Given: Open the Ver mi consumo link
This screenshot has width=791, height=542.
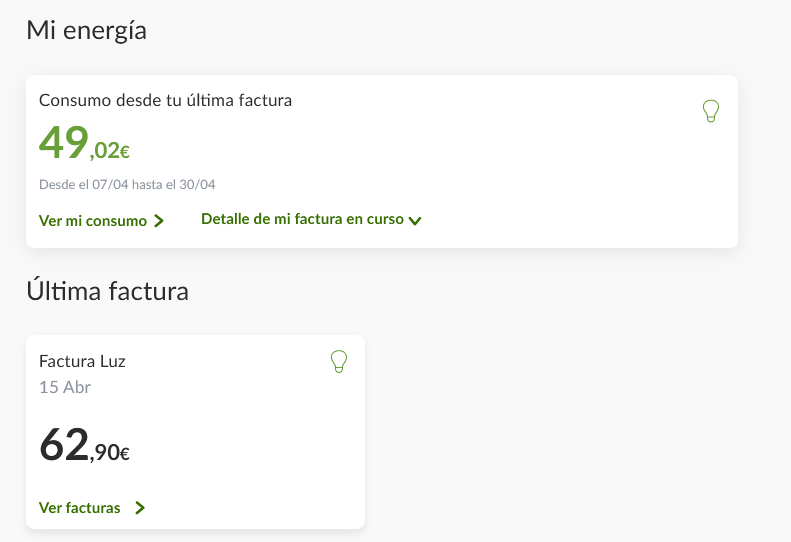Looking at the screenshot, I should click(93, 220).
